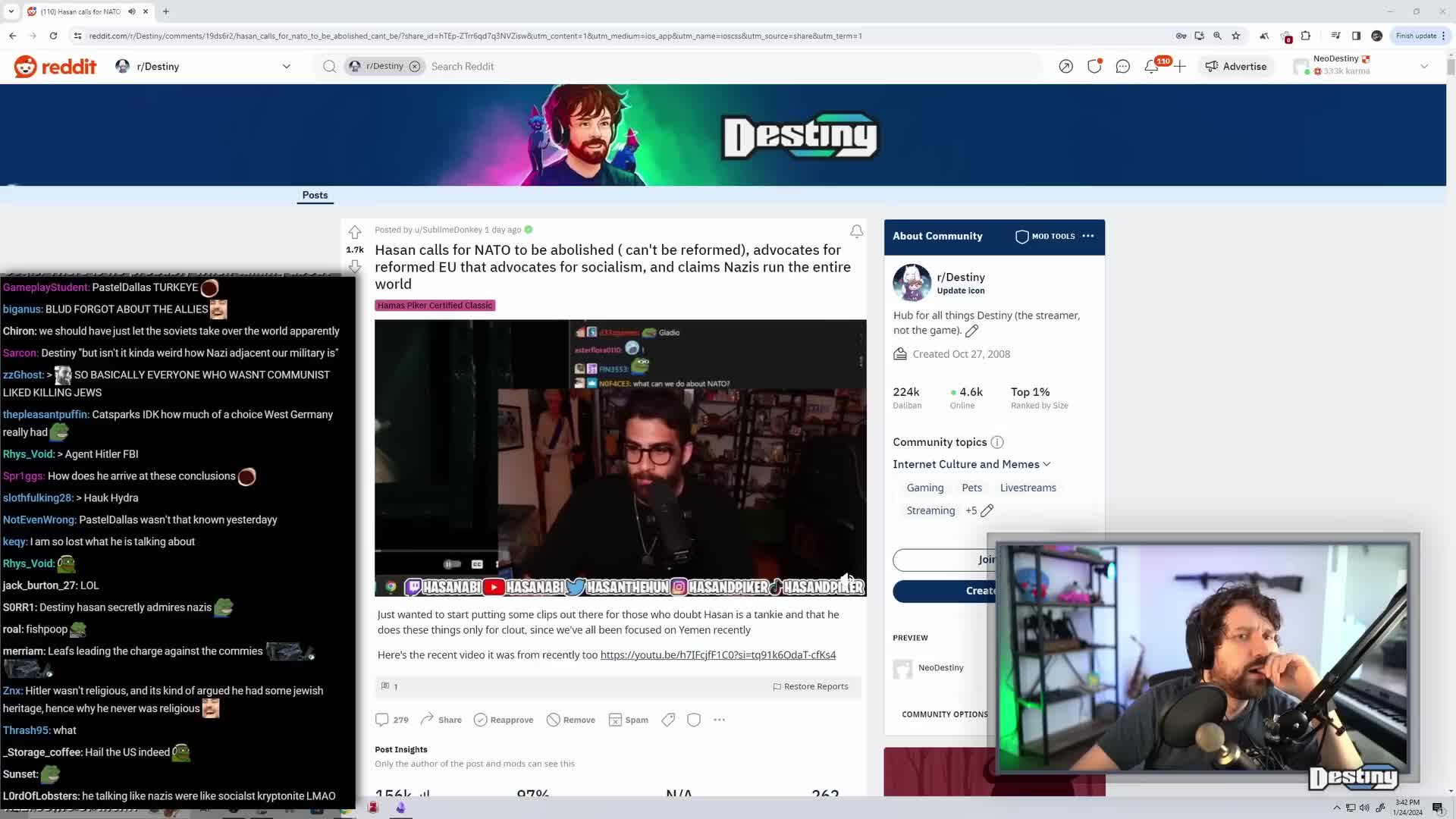Click Update icon under r/Destiny
Screen dimensions: 1456x819
[961, 291]
